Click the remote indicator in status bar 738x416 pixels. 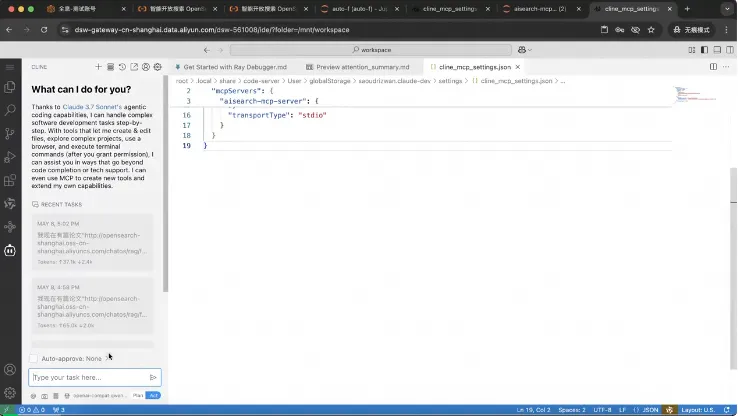point(7,410)
